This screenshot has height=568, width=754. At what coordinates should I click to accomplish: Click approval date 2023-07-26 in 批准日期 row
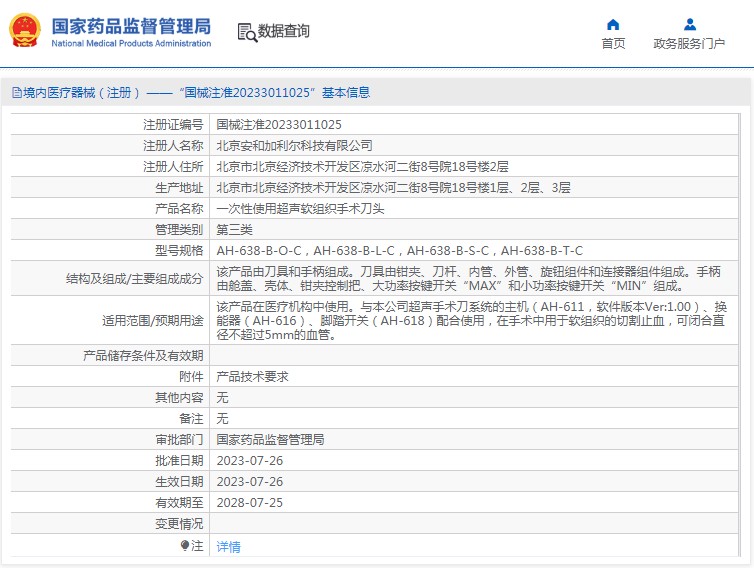[x=250, y=461]
